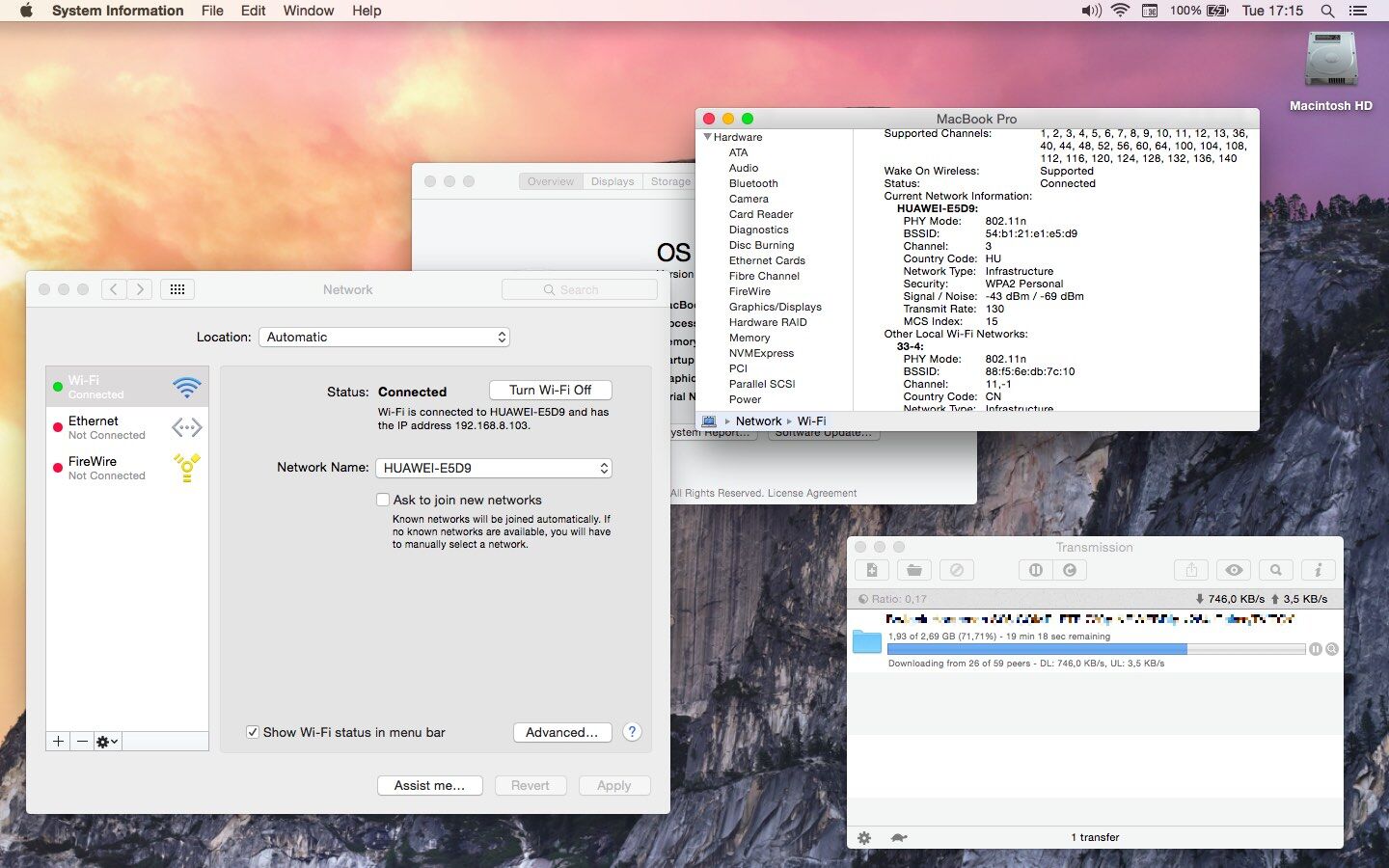This screenshot has width=1389, height=868.
Task: Select the Wi-Fi service in list
Action: click(127, 387)
